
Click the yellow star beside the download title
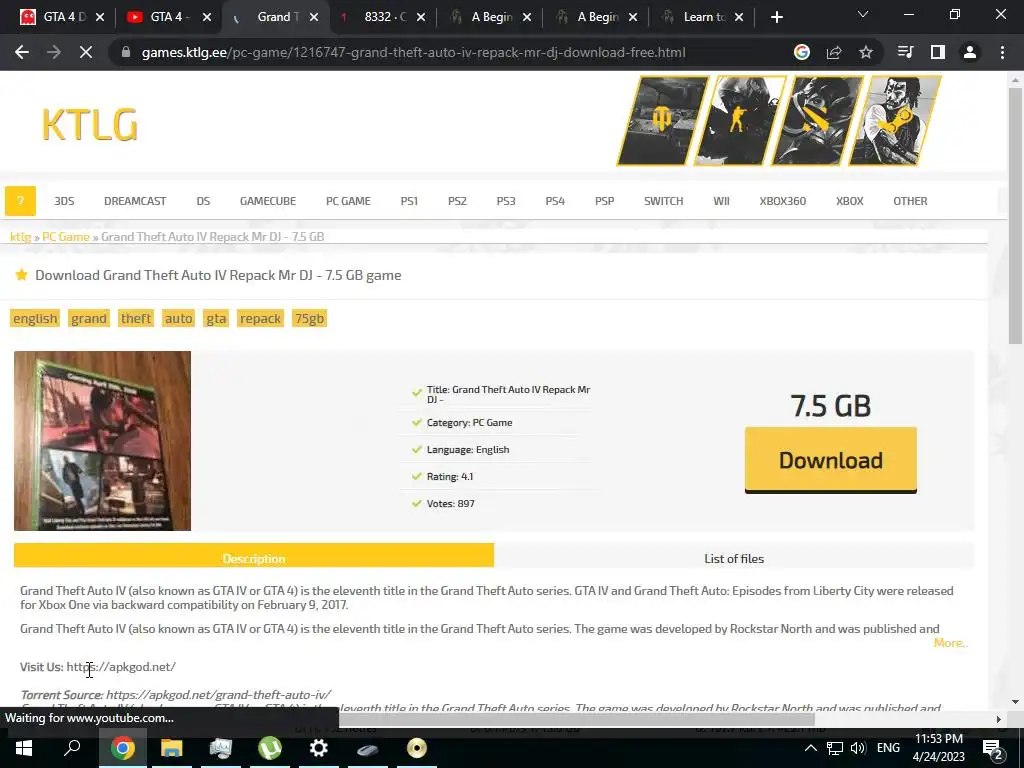22,275
